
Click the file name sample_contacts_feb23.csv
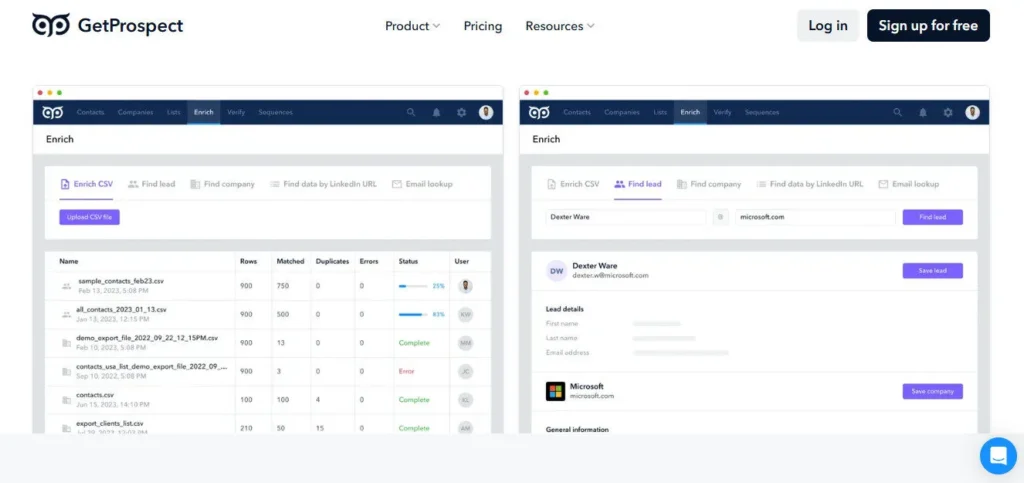click(x=121, y=281)
